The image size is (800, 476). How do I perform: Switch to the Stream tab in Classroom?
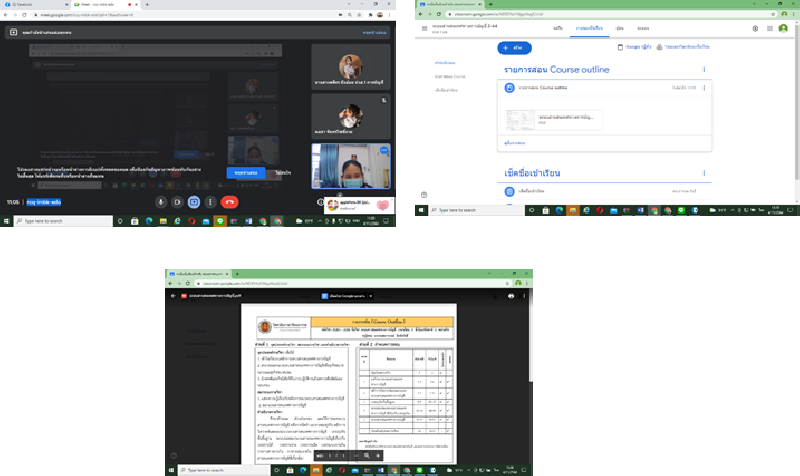[x=557, y=28]
